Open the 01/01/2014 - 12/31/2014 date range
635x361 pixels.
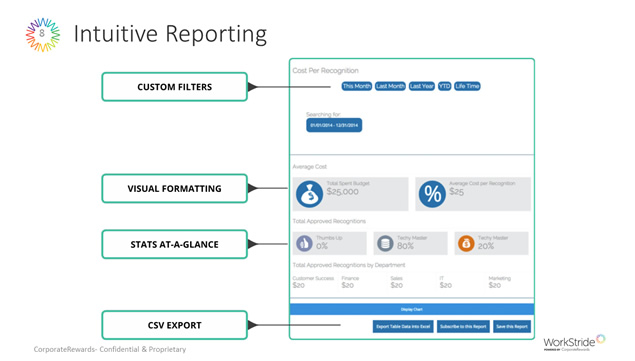click(x=334, y=125)
